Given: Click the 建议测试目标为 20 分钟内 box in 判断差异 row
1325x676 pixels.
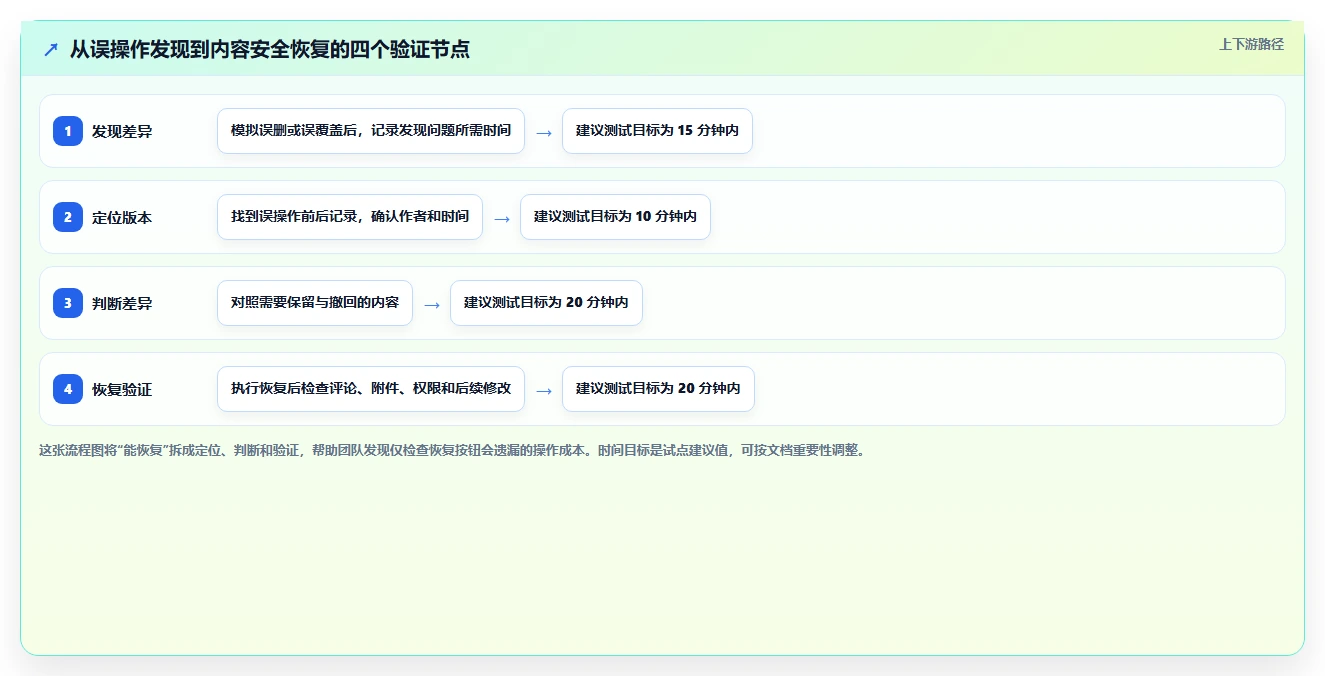Looking at the screenshot, I should coord(546,303).
